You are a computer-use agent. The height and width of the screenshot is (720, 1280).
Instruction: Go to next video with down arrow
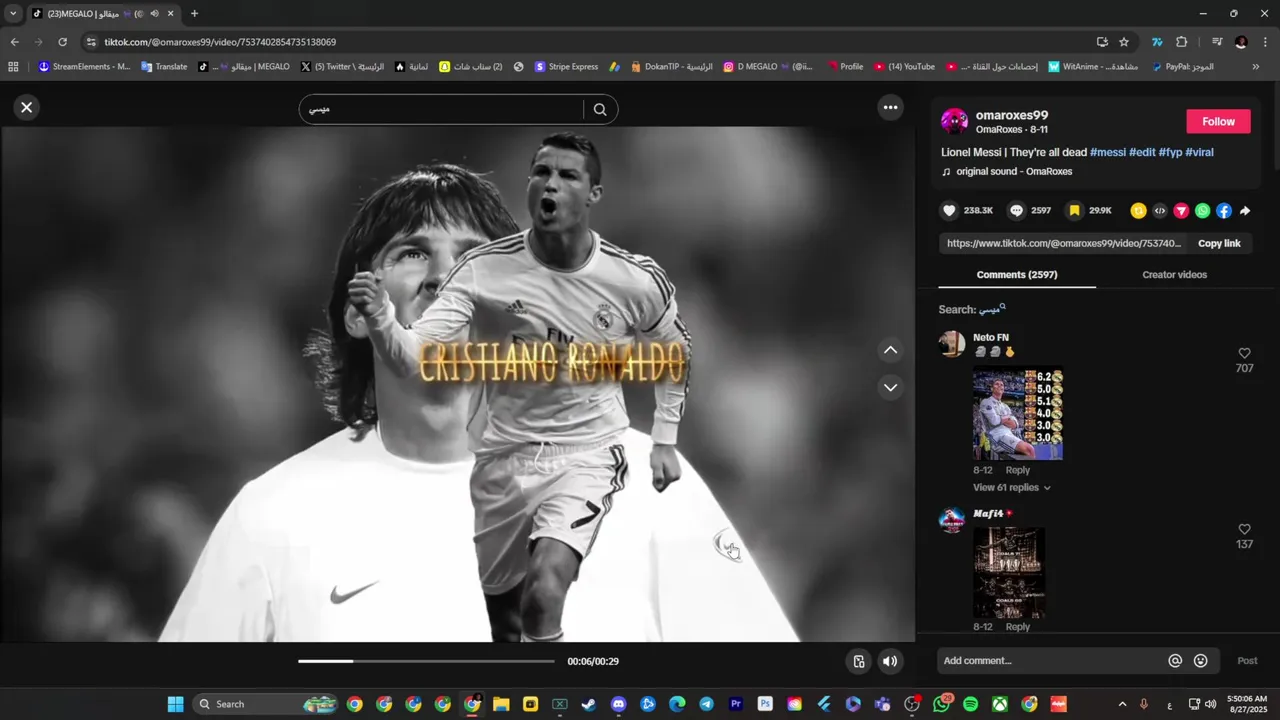click(890, 387)
